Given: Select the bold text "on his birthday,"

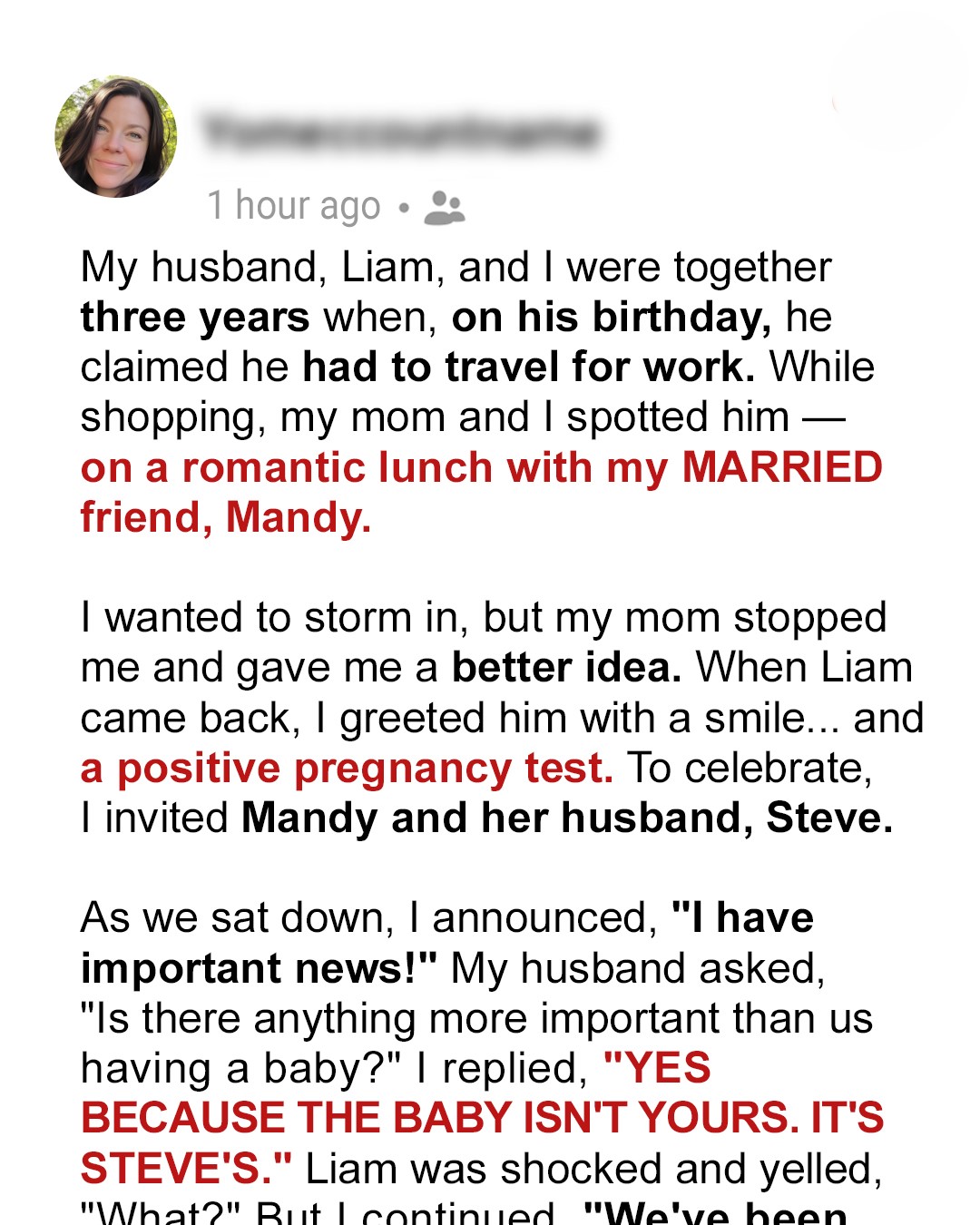Looking at the screenshot, I should pyautogui.click(x=612, y=318).
